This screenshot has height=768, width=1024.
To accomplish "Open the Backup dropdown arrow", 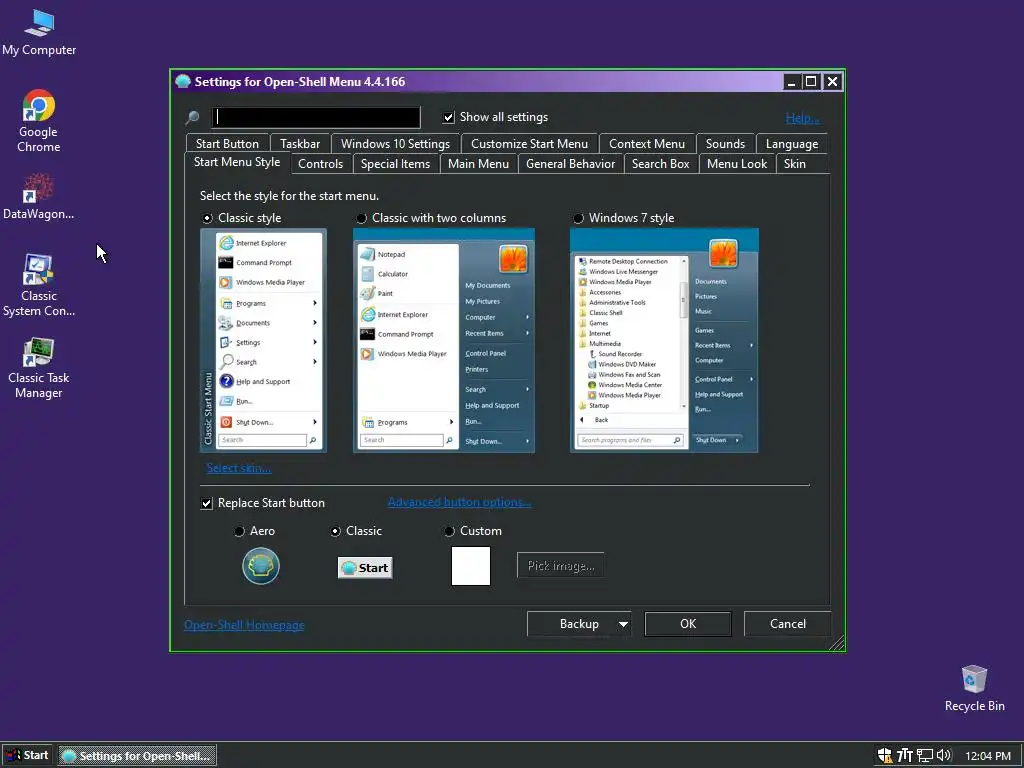I will coord(624,624).
